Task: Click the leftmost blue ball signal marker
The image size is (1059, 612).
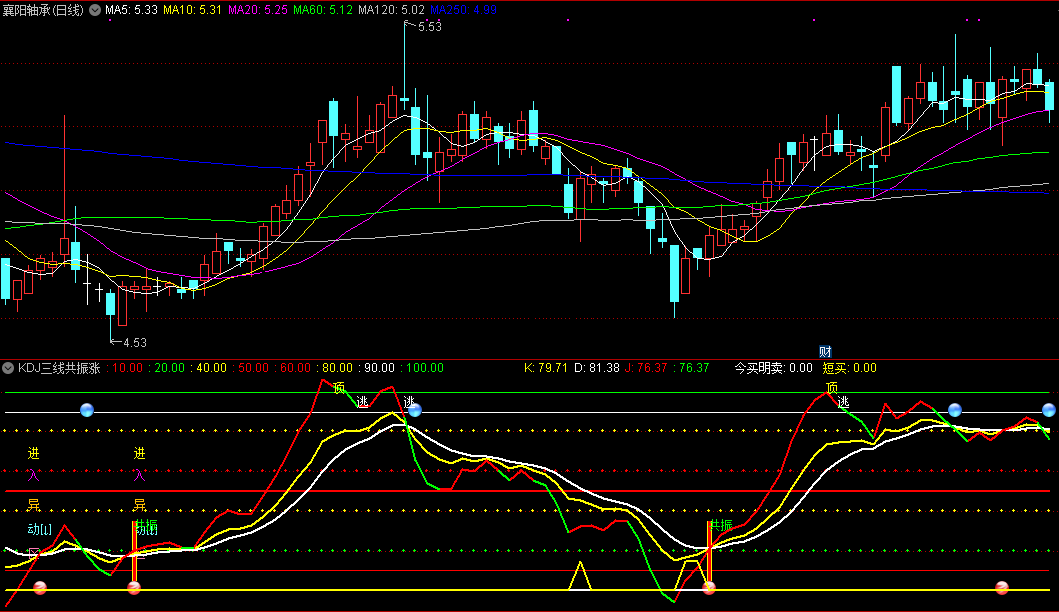Action: (x=86, y=409)
